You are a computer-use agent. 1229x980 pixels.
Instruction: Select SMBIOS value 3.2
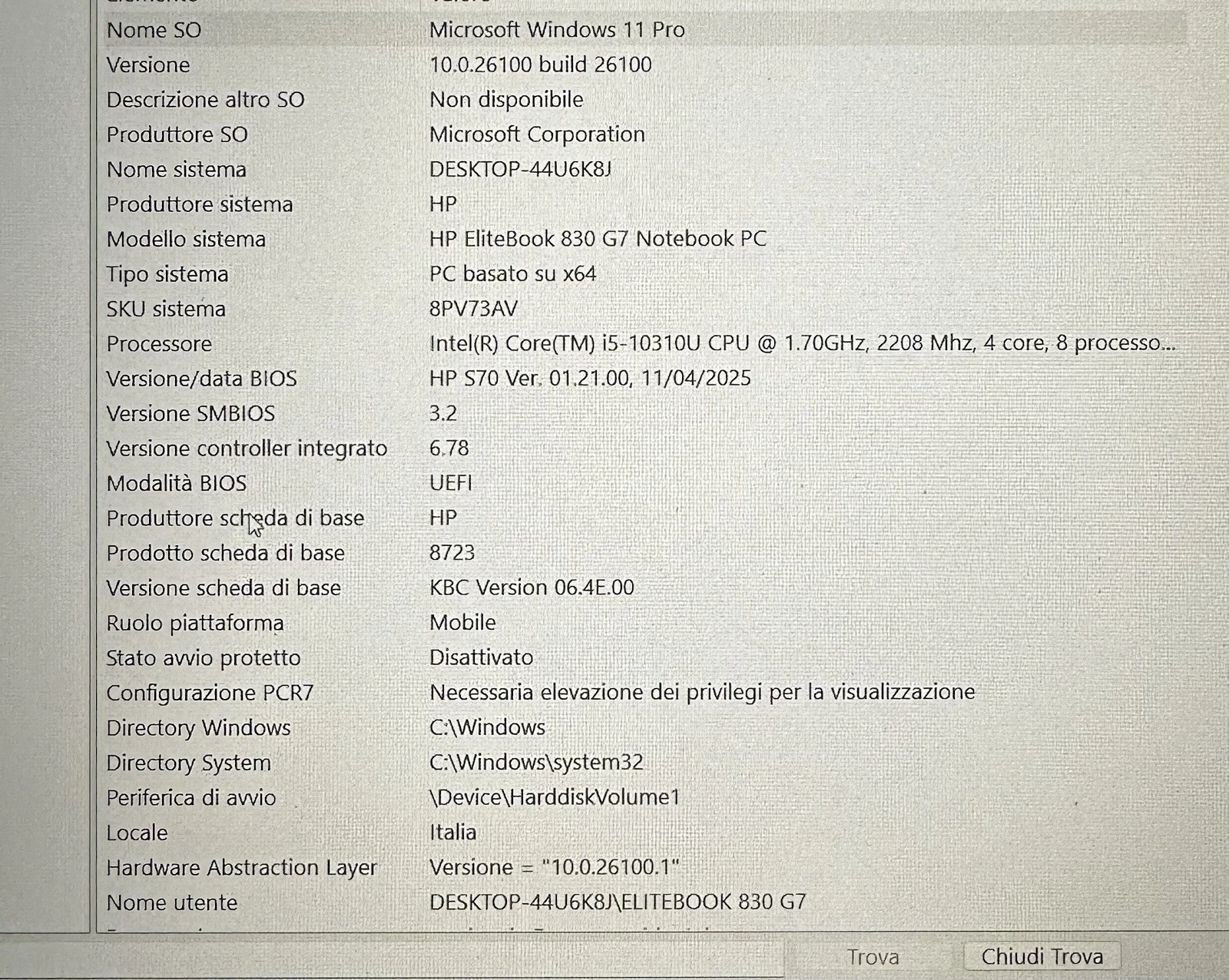(443, 414)
